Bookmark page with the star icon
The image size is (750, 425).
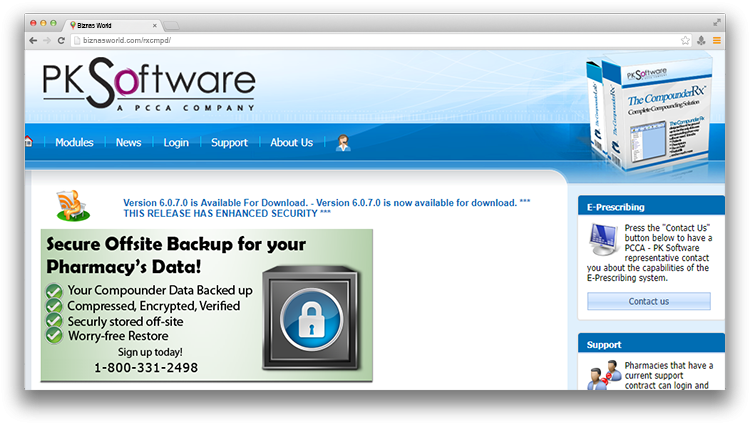[x=685, y=40]
